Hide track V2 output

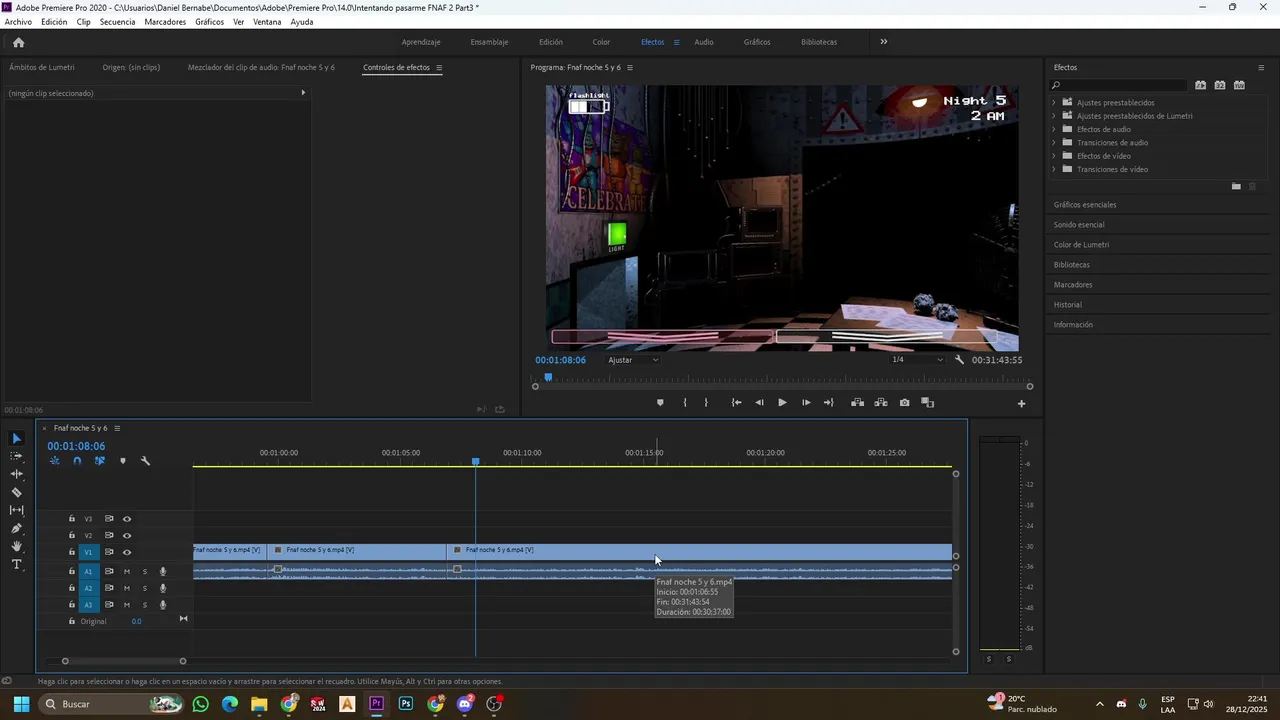127,536
